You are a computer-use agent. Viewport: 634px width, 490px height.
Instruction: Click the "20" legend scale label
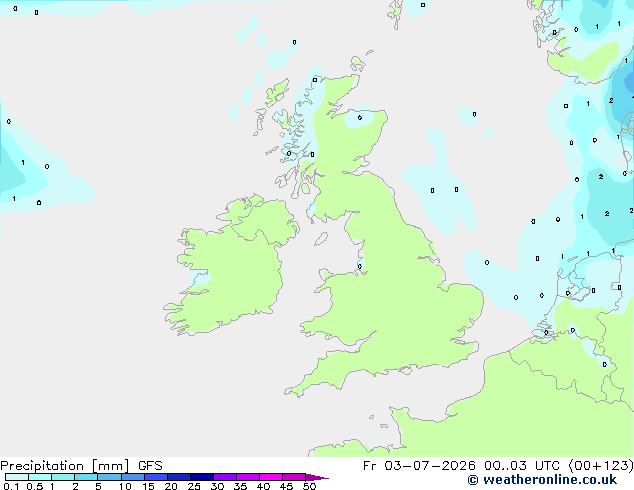[171, 486]
